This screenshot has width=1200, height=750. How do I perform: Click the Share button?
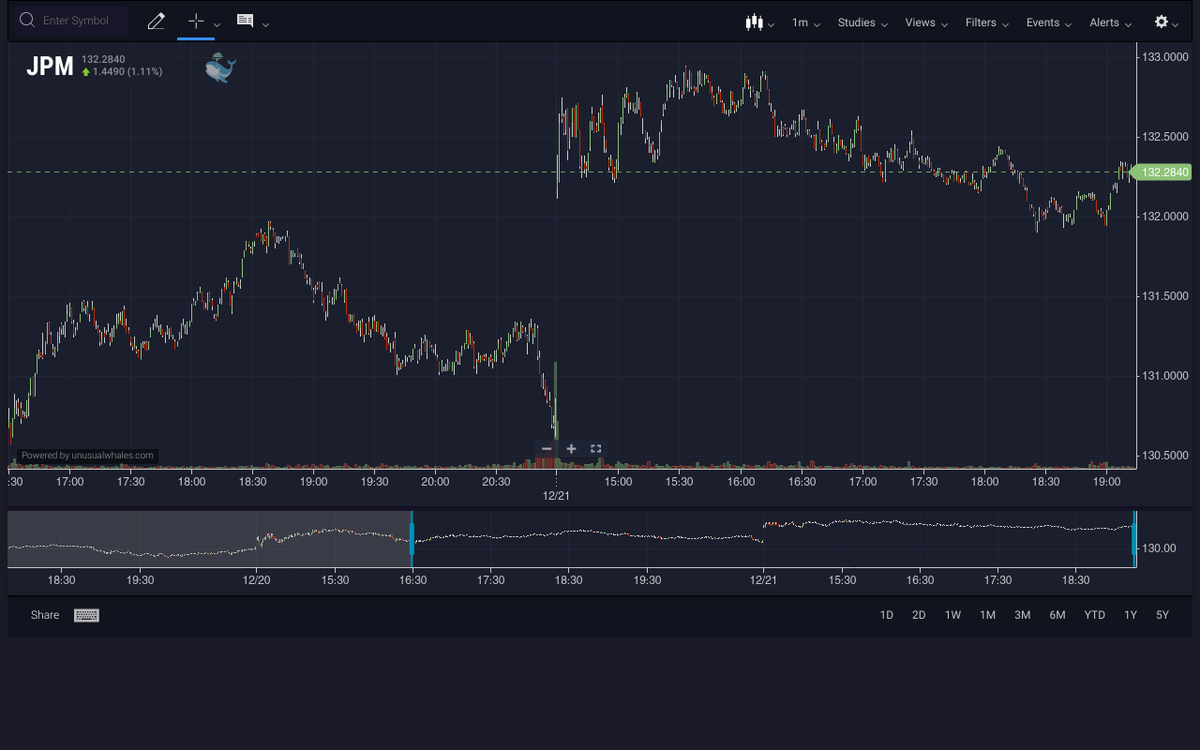click(45, 615)
